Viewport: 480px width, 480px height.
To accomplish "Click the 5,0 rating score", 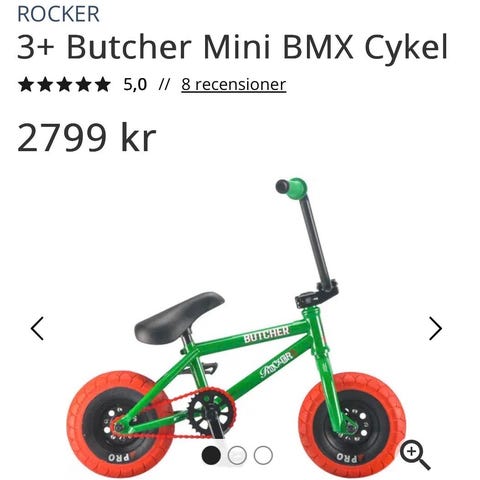I will coord(135,85).
